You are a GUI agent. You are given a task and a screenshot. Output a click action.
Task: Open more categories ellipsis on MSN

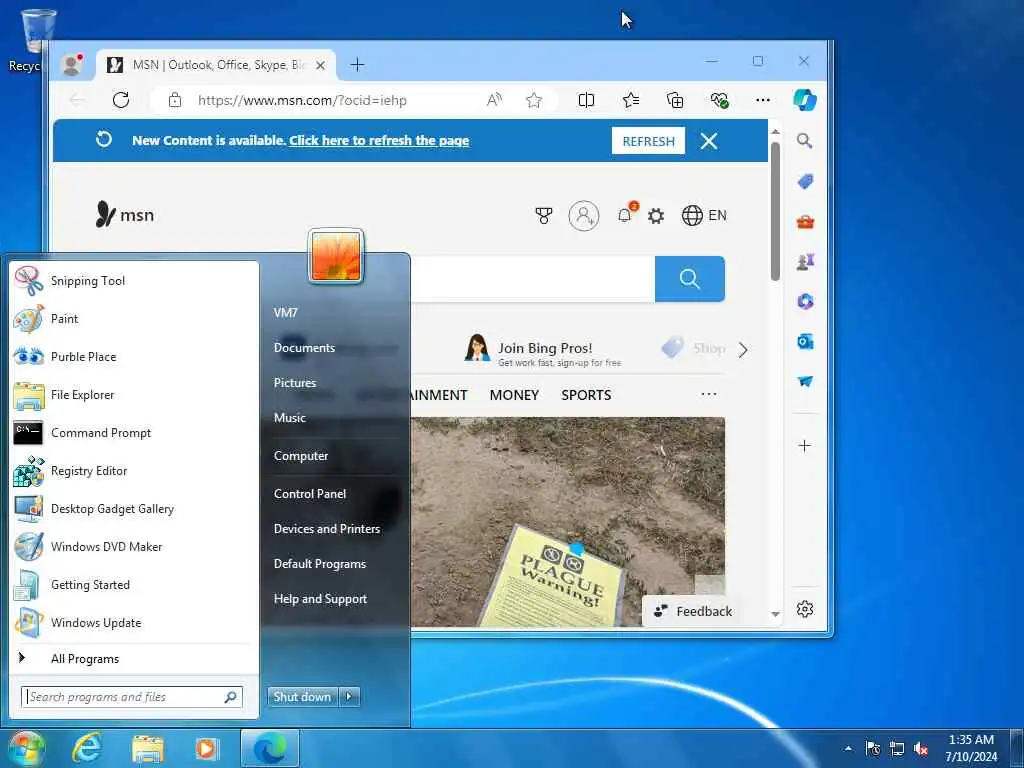(709, 394)
